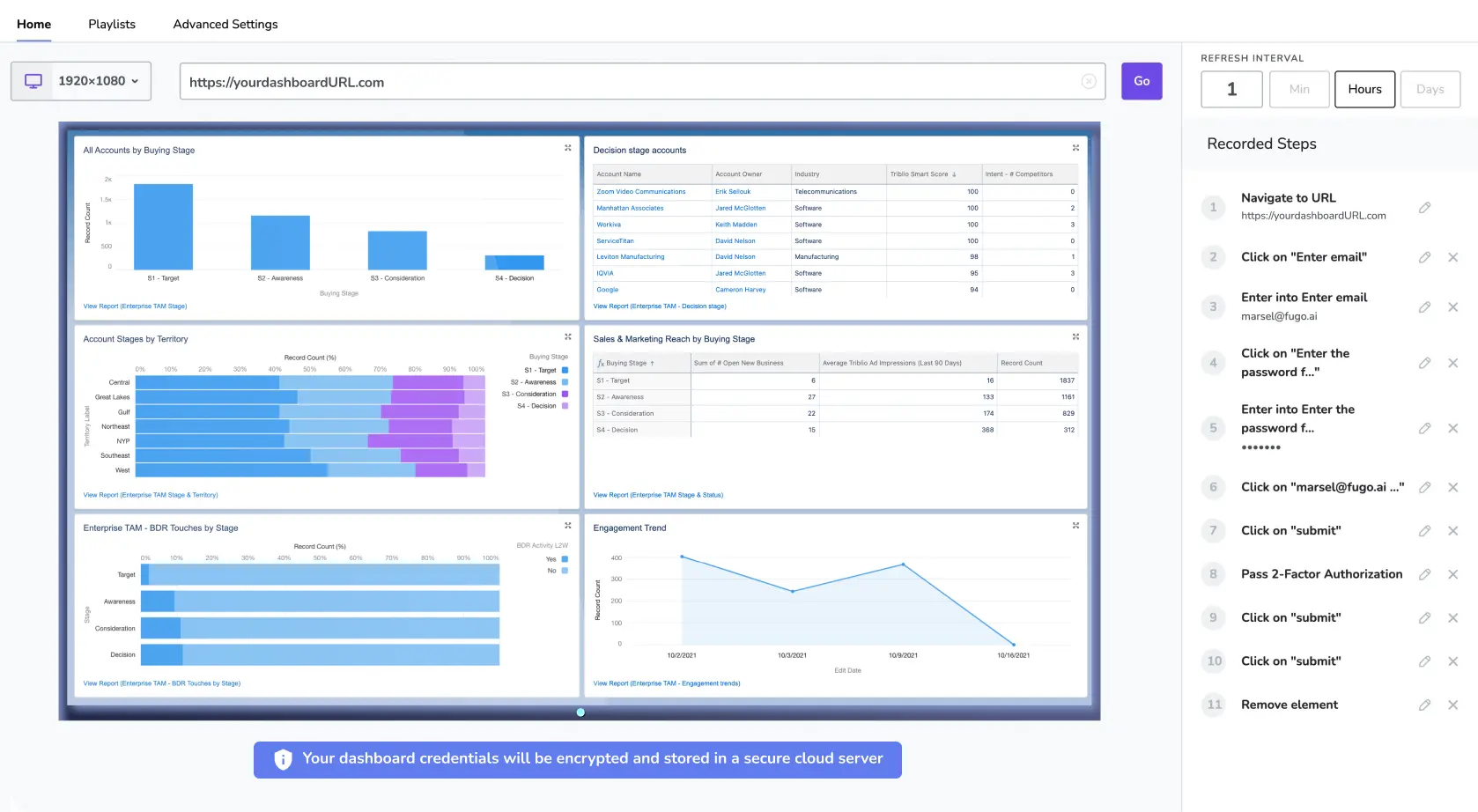Click the S3 - Consideration legend swatch

[x=565, y=394]
